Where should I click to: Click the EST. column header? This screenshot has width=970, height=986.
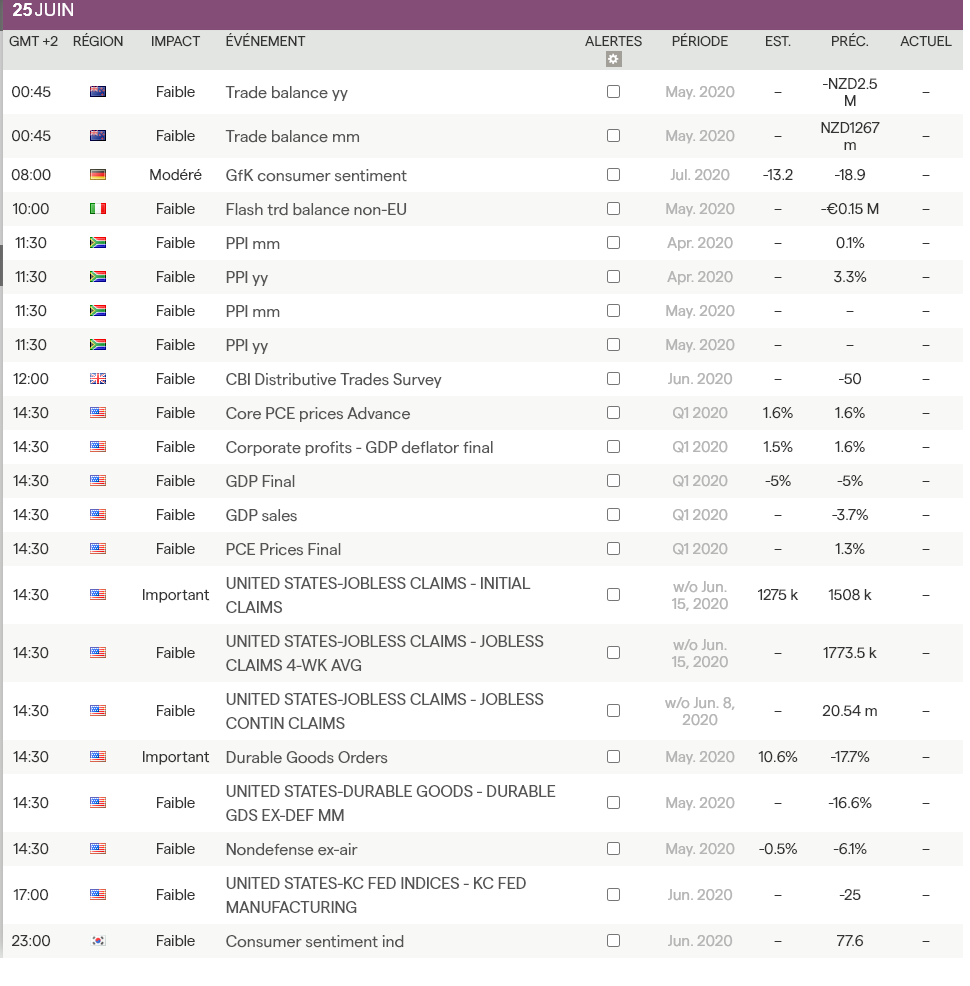[778, 42]
